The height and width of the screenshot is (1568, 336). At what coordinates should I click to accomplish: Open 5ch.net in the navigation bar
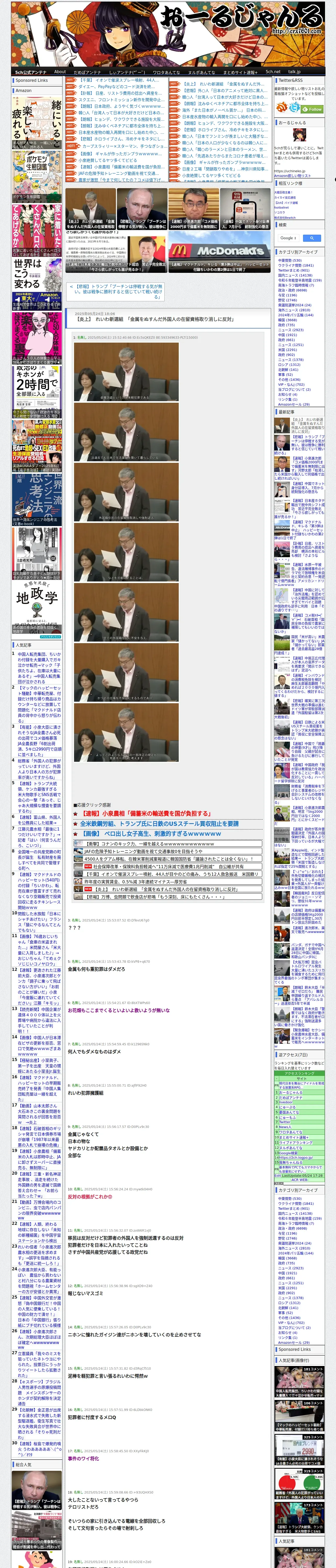273,72
